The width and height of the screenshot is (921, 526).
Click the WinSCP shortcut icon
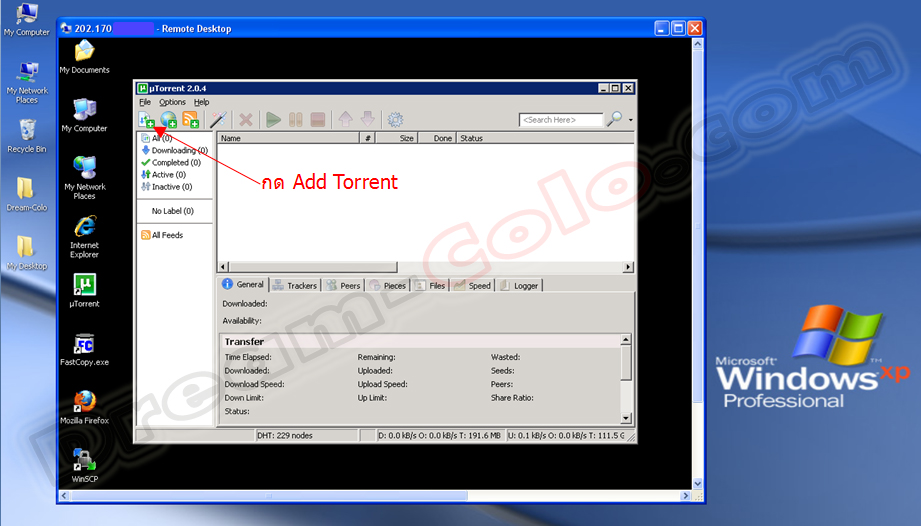(85, 466)
